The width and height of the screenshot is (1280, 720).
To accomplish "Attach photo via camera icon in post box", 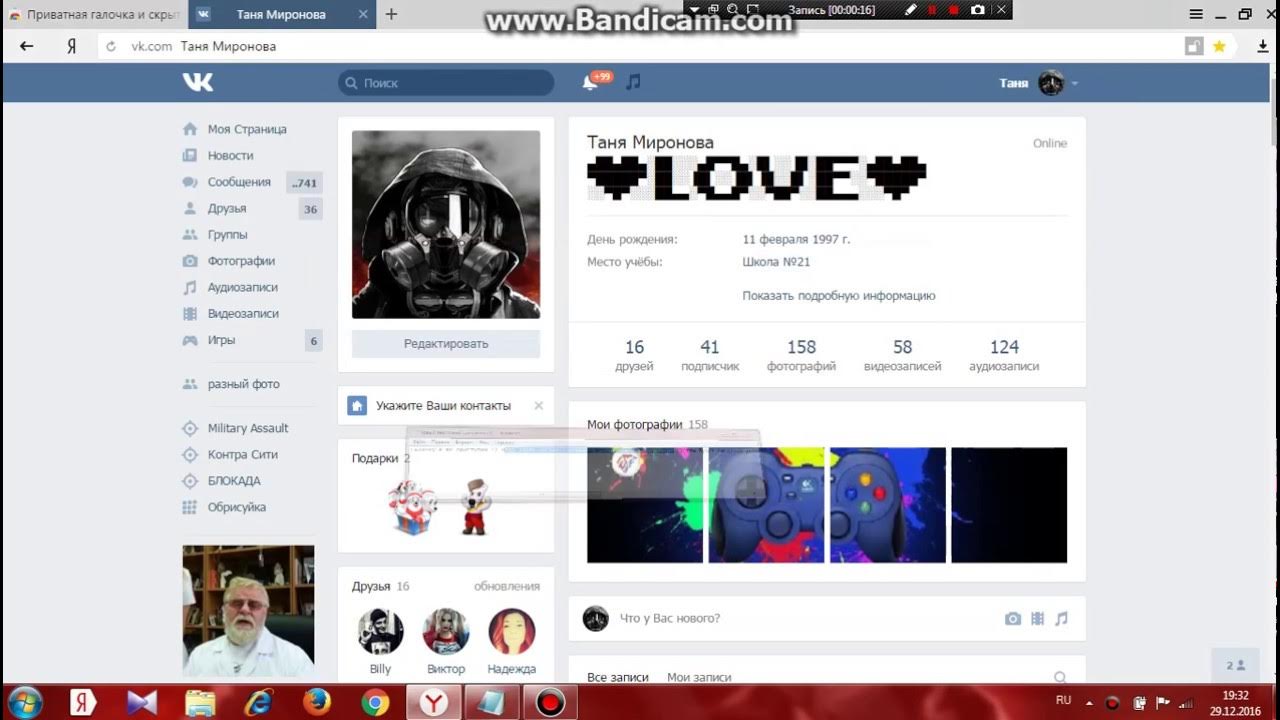I will [1013, 619].
